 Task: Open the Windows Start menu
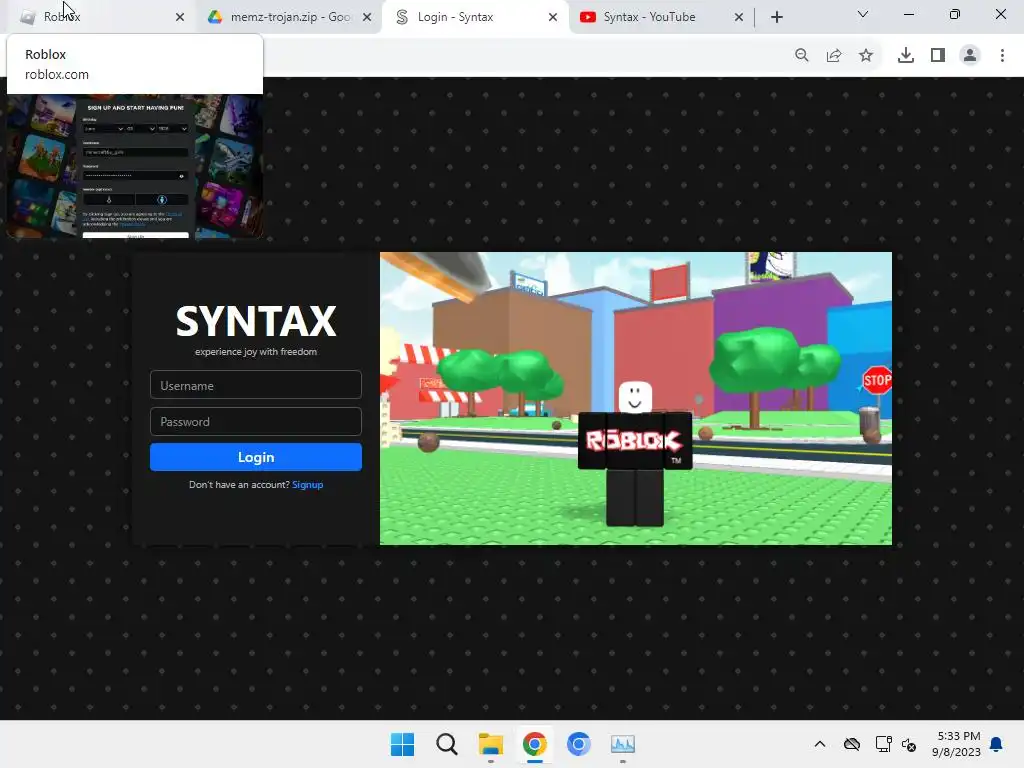click(x=402, y=744)
